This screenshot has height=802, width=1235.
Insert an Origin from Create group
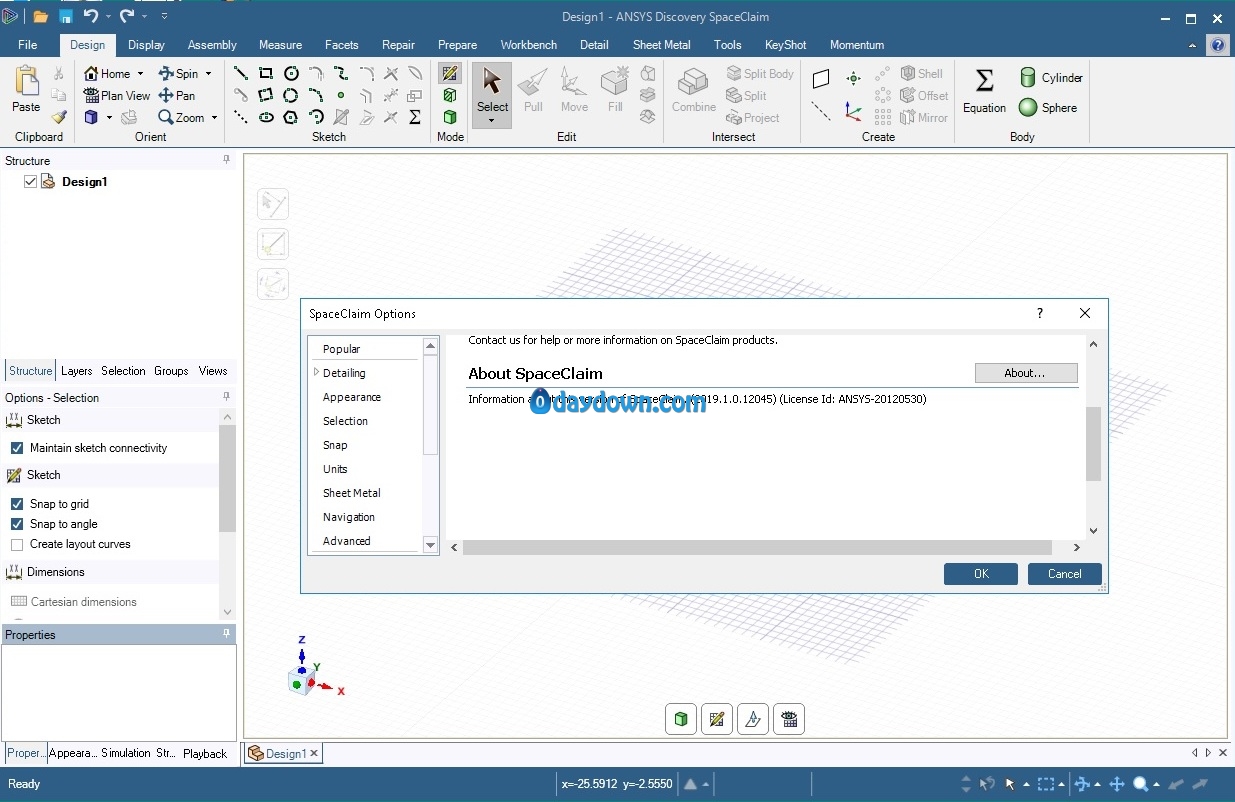pos(853,111)
